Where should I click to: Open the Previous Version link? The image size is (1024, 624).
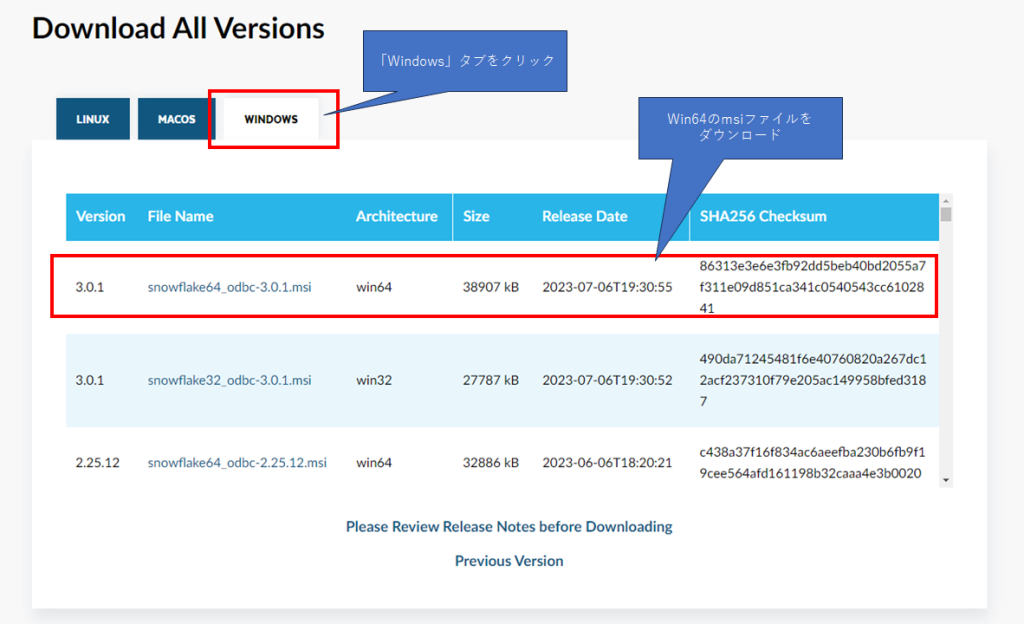click(509, 560)
